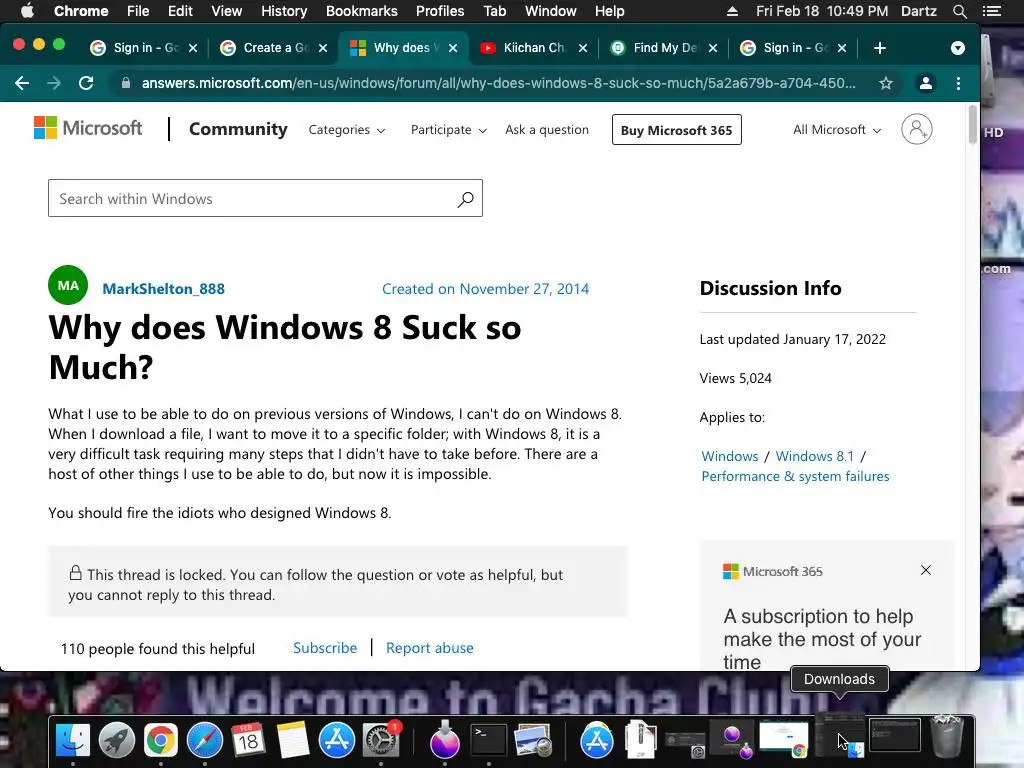Open Calendar from the Dock
The image size is (1024, 768).
pos(248,740)
